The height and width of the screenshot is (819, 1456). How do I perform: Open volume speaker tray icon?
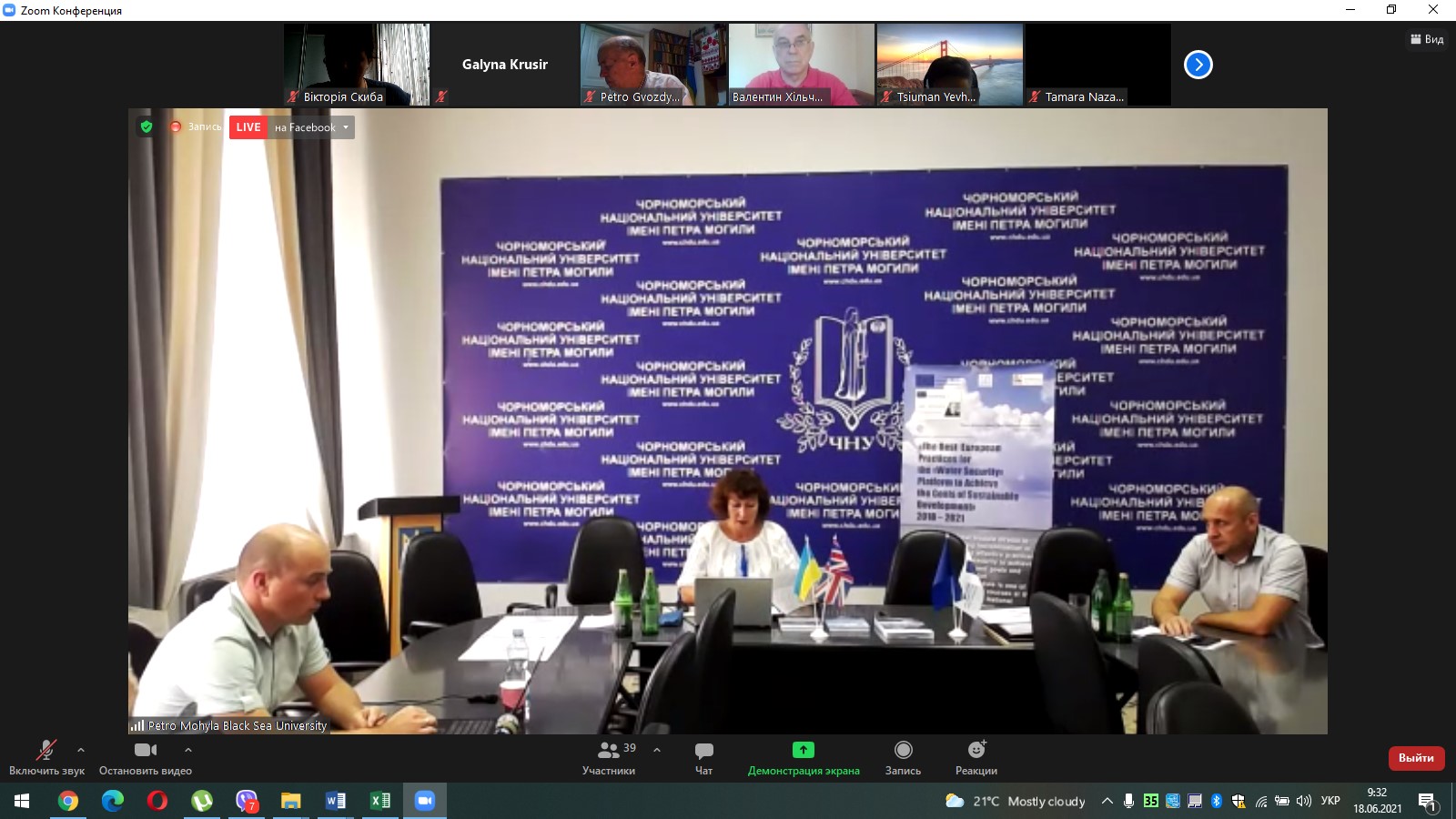click(1304, 801)
